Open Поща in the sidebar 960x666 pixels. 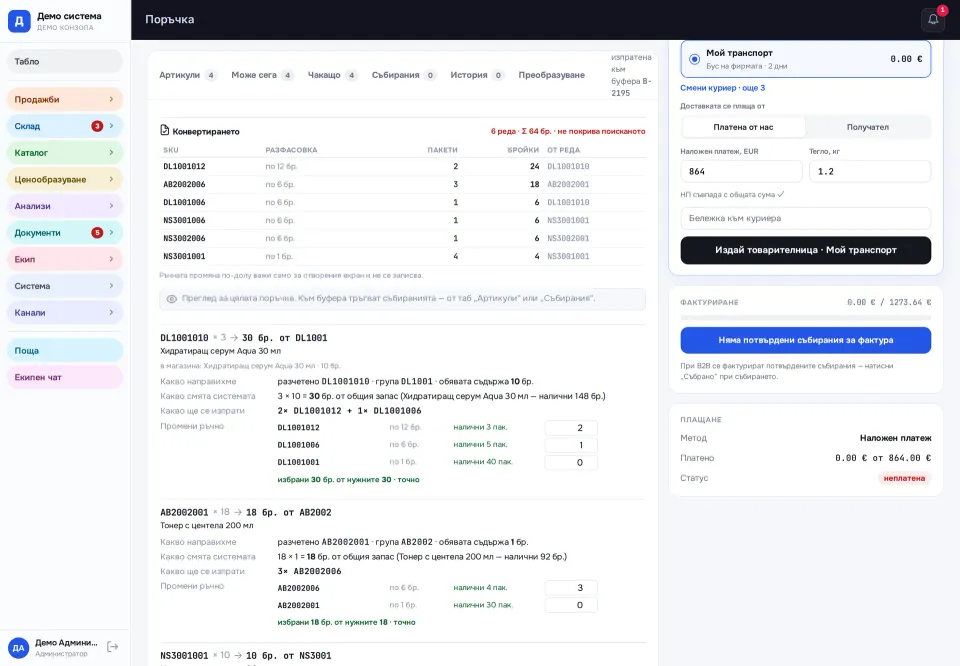coord(65,351)
